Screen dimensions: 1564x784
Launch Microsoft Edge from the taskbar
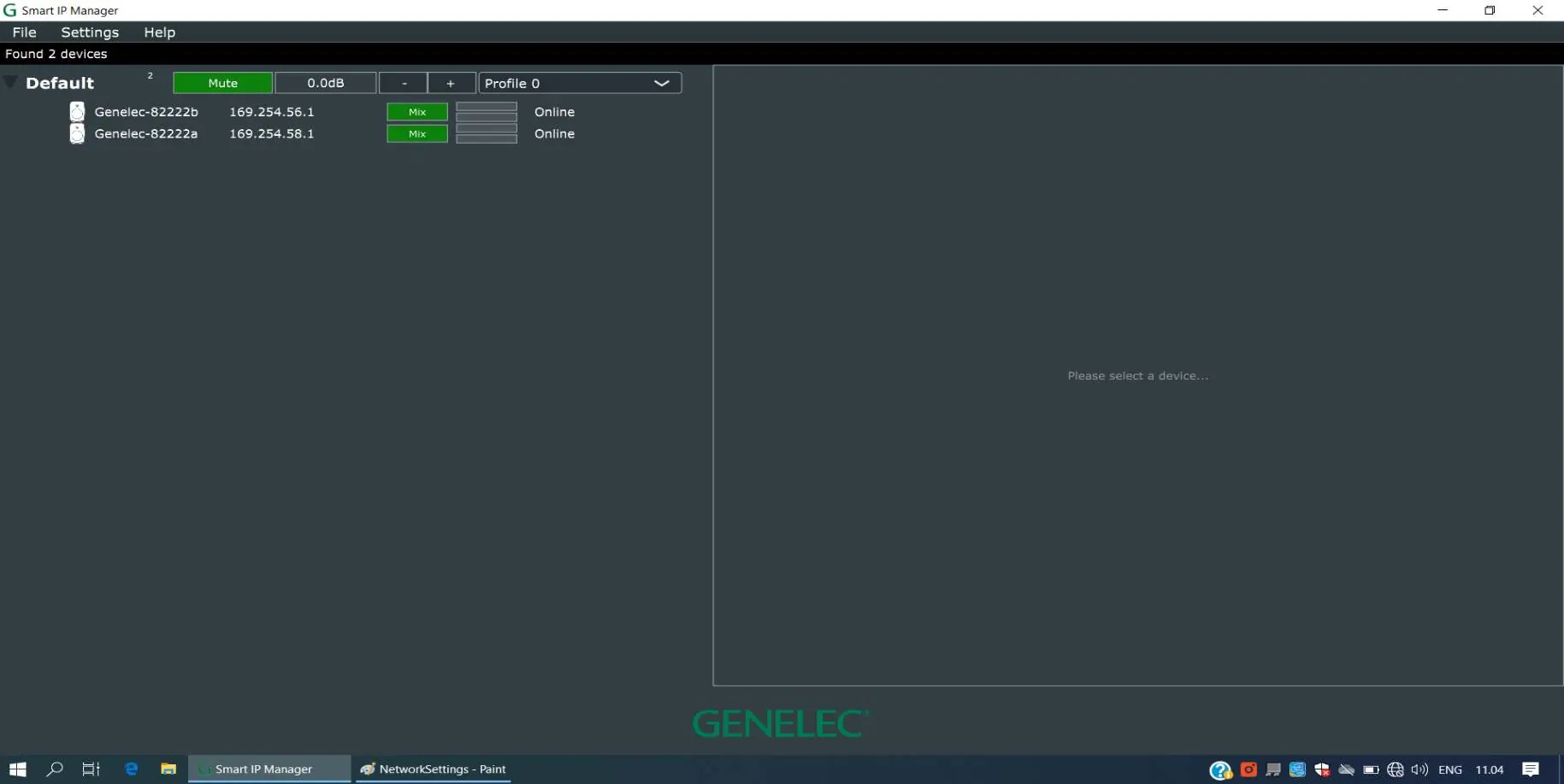[x=132, y=769]
